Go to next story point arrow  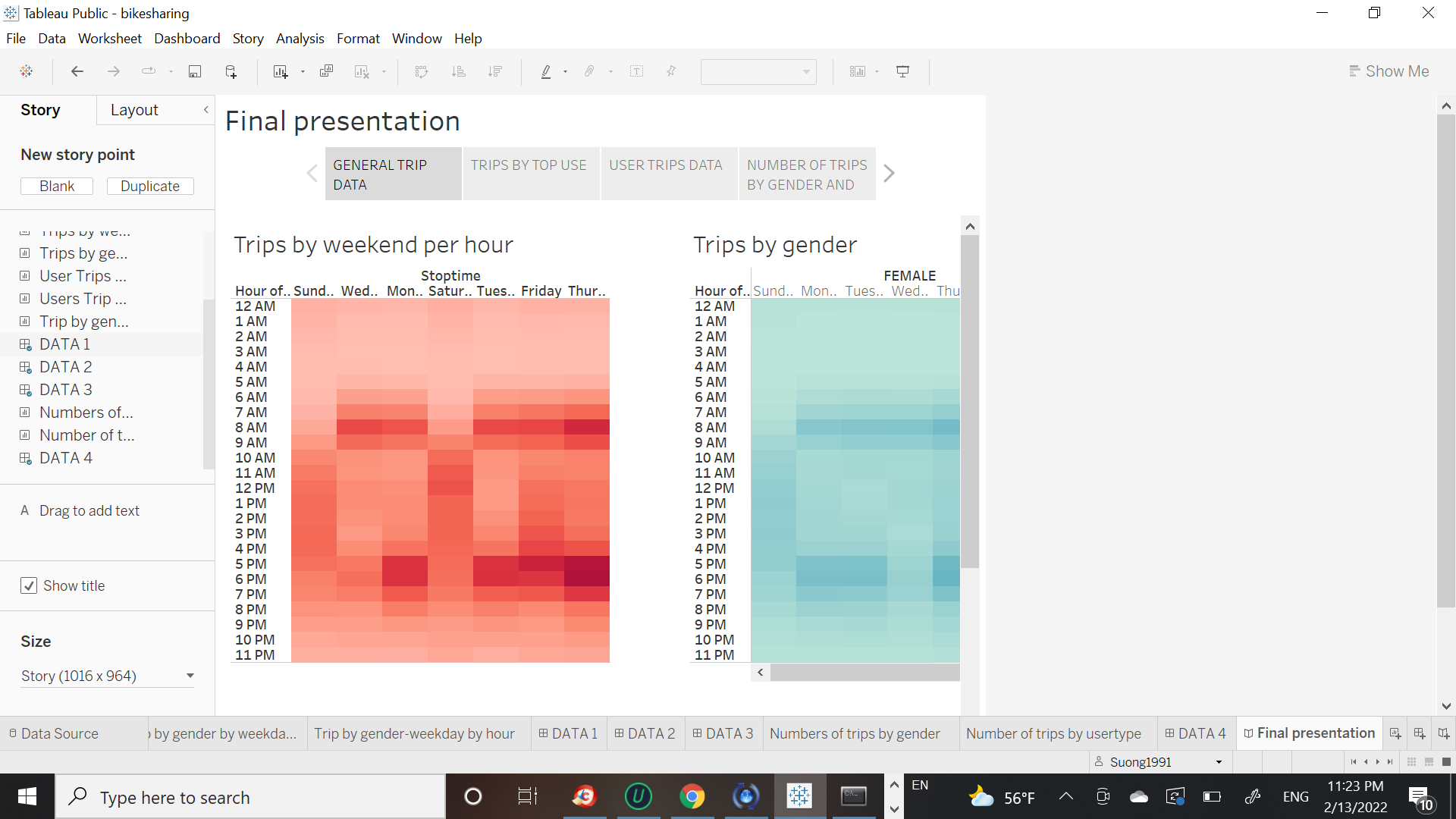[890, 174]
